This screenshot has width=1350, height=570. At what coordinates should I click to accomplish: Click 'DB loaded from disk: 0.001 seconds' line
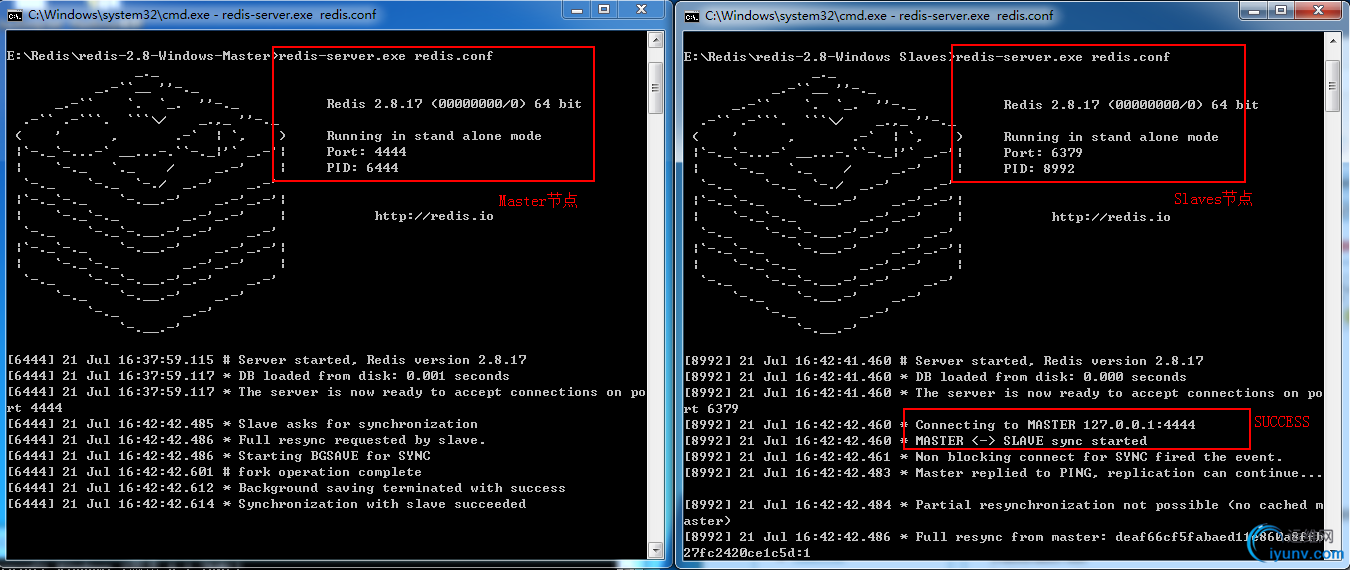pos(259,376)
